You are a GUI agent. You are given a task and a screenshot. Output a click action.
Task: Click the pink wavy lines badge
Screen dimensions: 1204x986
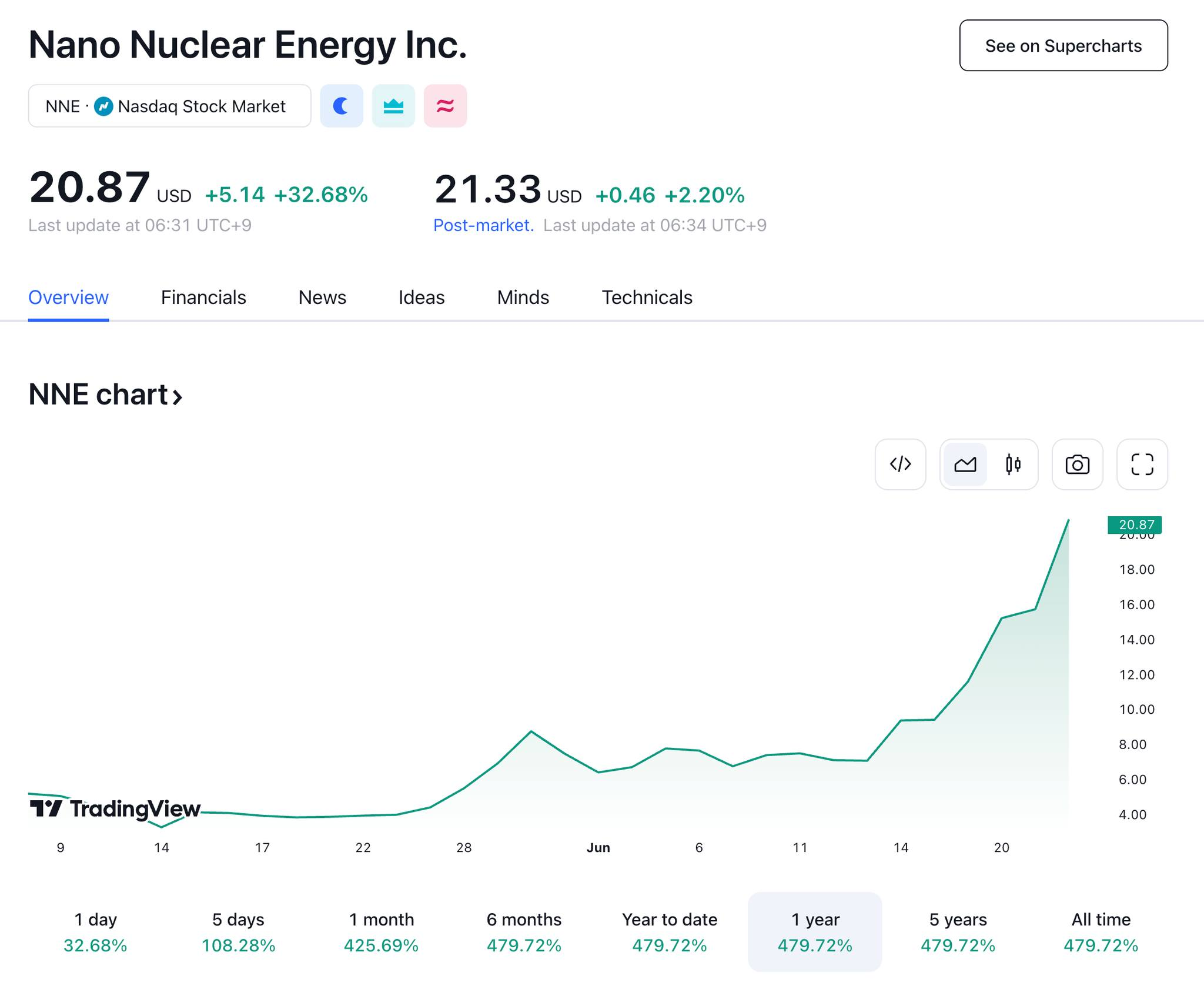pyautogui.click(x=445, y=106)
